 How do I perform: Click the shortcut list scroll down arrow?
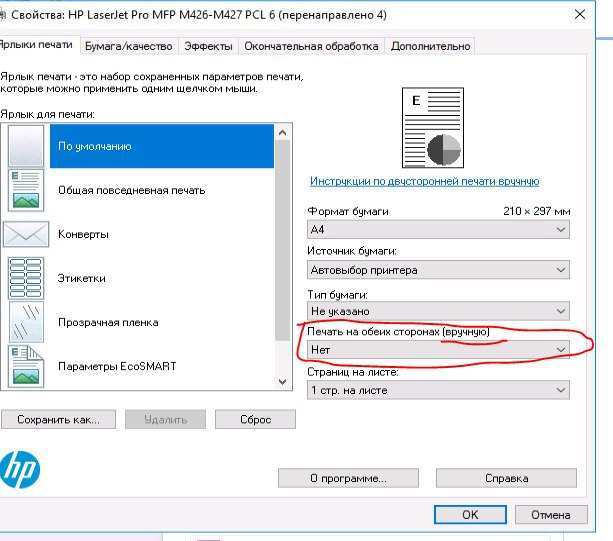[283, 382]
